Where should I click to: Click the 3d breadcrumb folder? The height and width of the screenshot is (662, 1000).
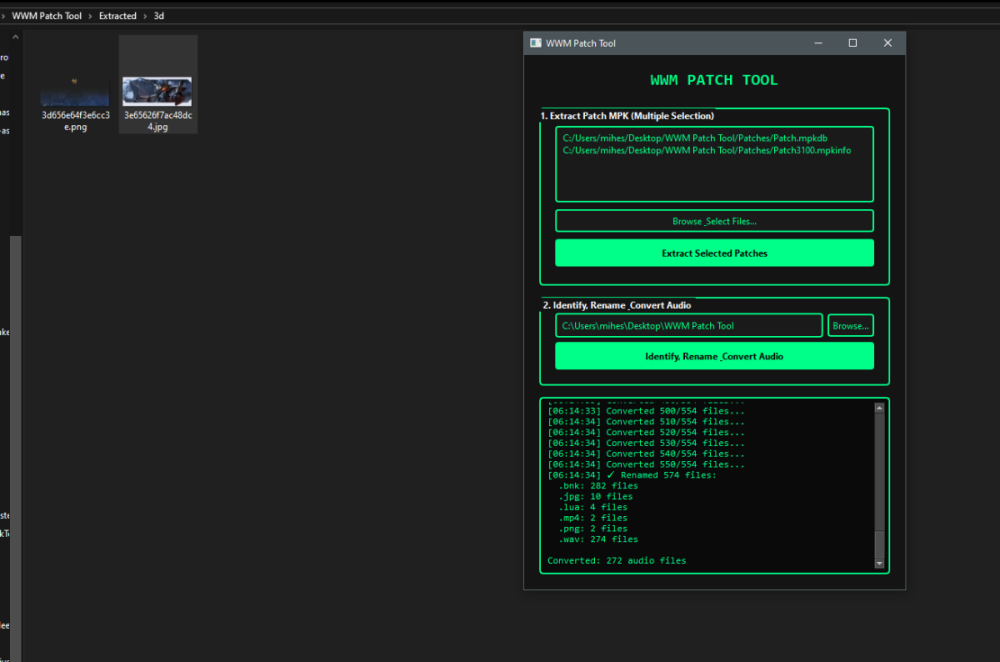click(x=159, y=16)
